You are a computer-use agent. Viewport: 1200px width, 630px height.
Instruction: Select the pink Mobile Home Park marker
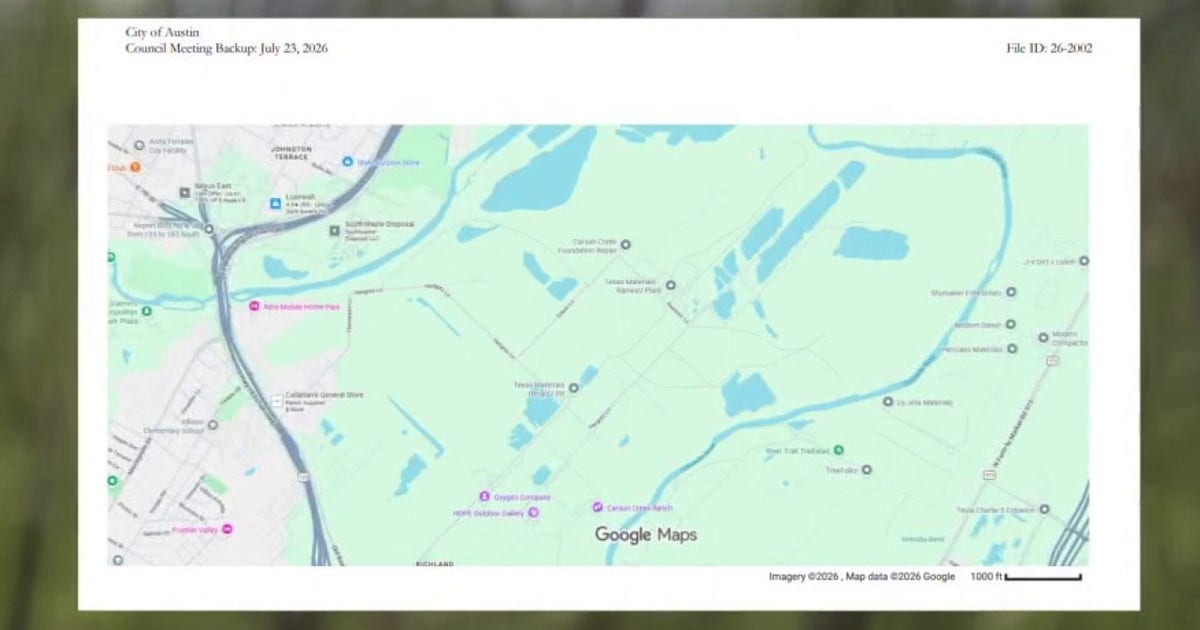coord(254,306)
